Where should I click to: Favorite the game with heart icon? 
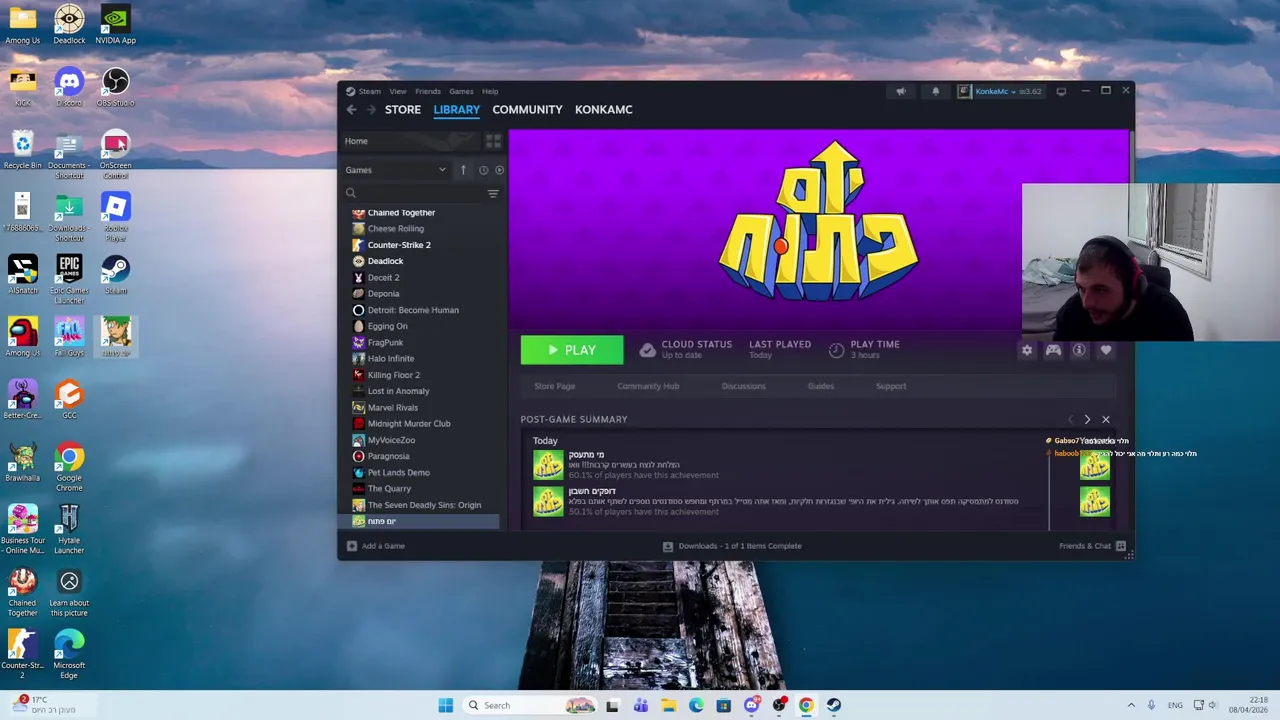pos(1106,350)
